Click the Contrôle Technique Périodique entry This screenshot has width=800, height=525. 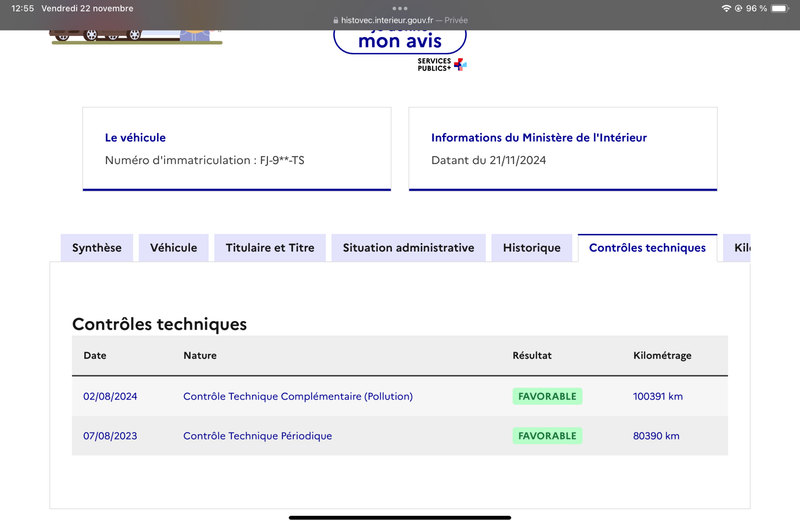(258, 436)
